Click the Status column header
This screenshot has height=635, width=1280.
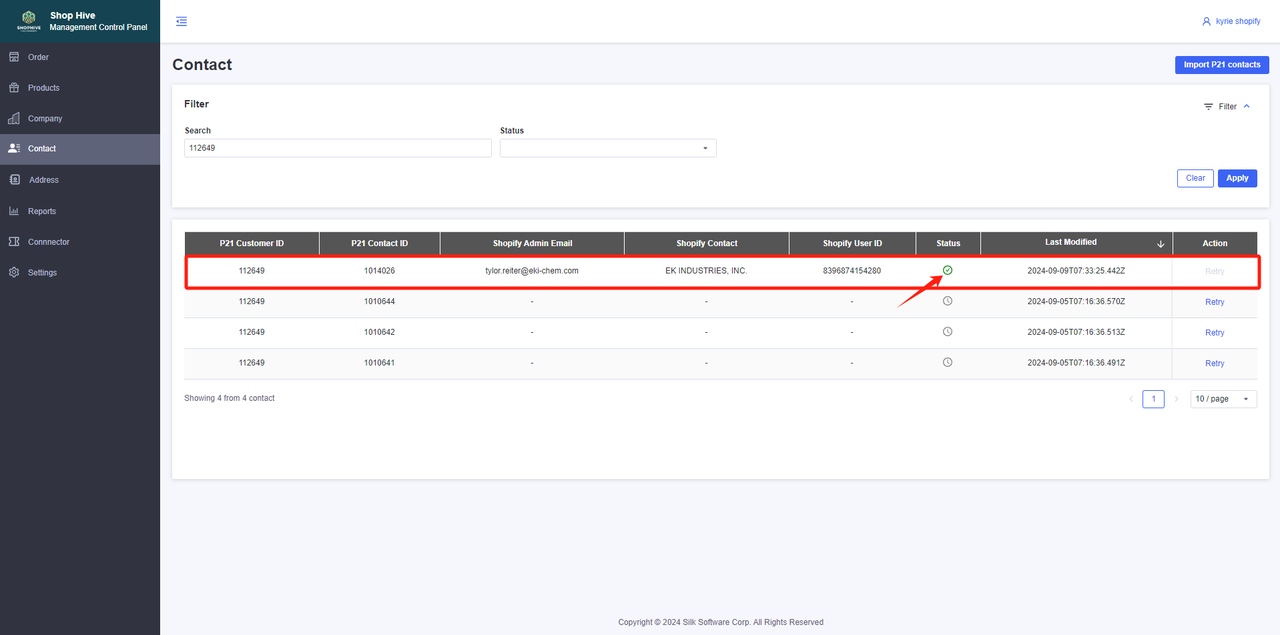click(x=948, y=243)
